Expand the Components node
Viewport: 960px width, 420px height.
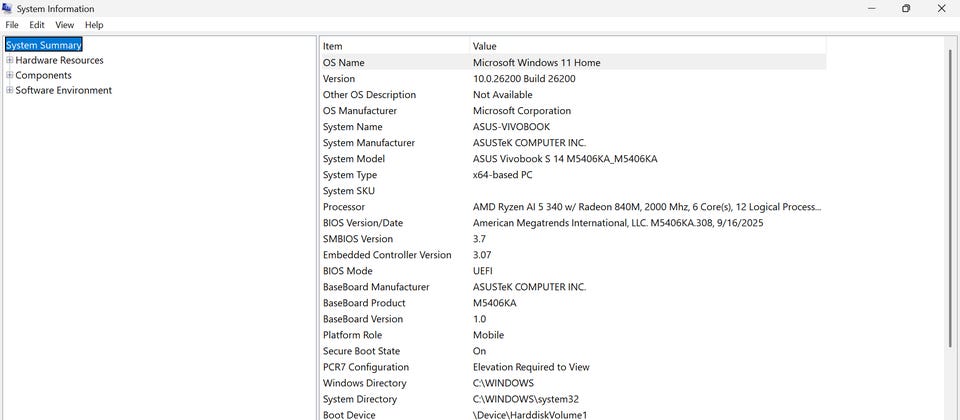click(x=10, y=75)
